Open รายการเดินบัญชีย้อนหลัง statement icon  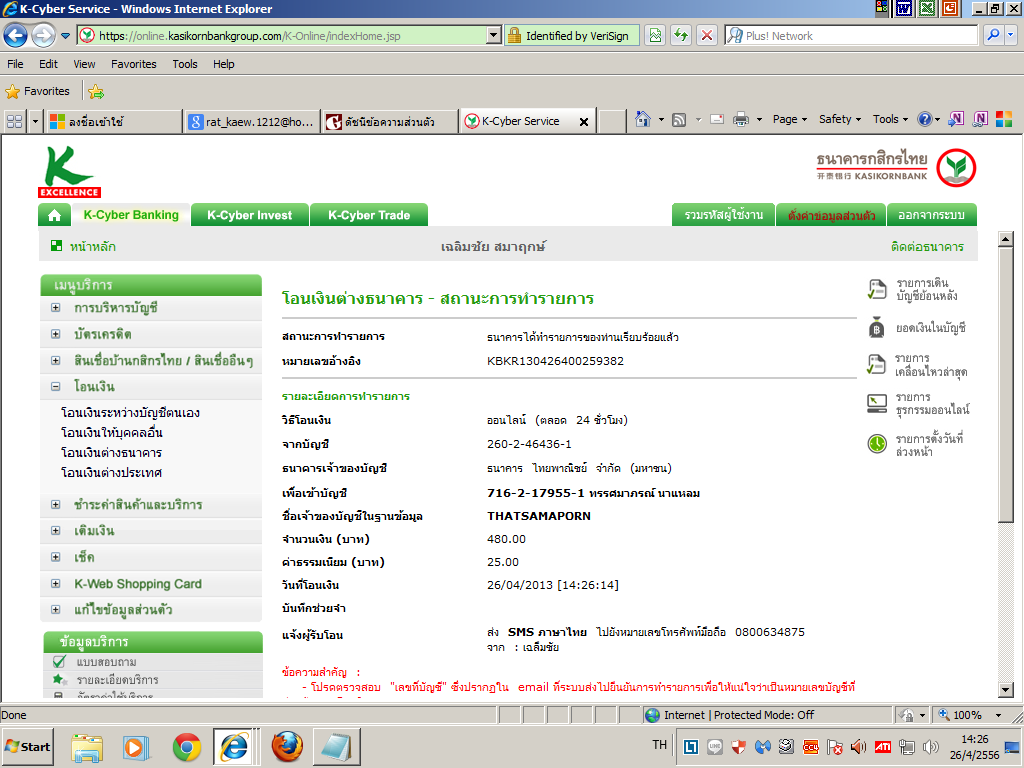click(x=877, y=289)
